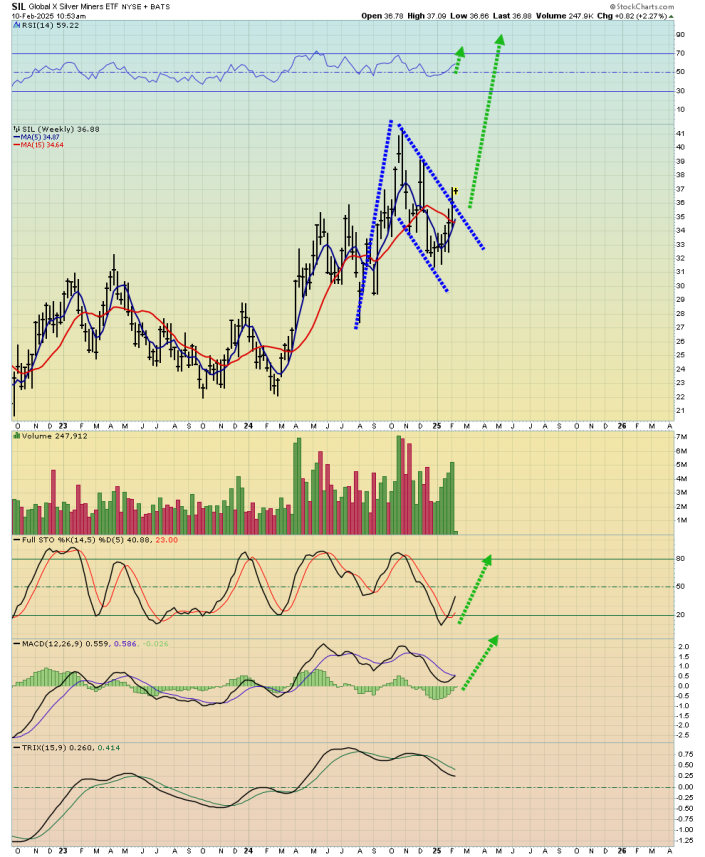705x857 pixels.
Task: Click the 80 level on stochastic axis
Action: (x=680, y=559)
